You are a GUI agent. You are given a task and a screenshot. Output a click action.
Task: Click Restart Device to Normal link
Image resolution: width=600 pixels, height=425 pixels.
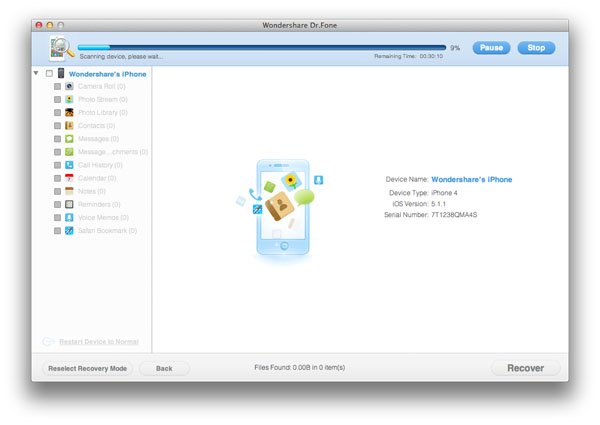99,342
